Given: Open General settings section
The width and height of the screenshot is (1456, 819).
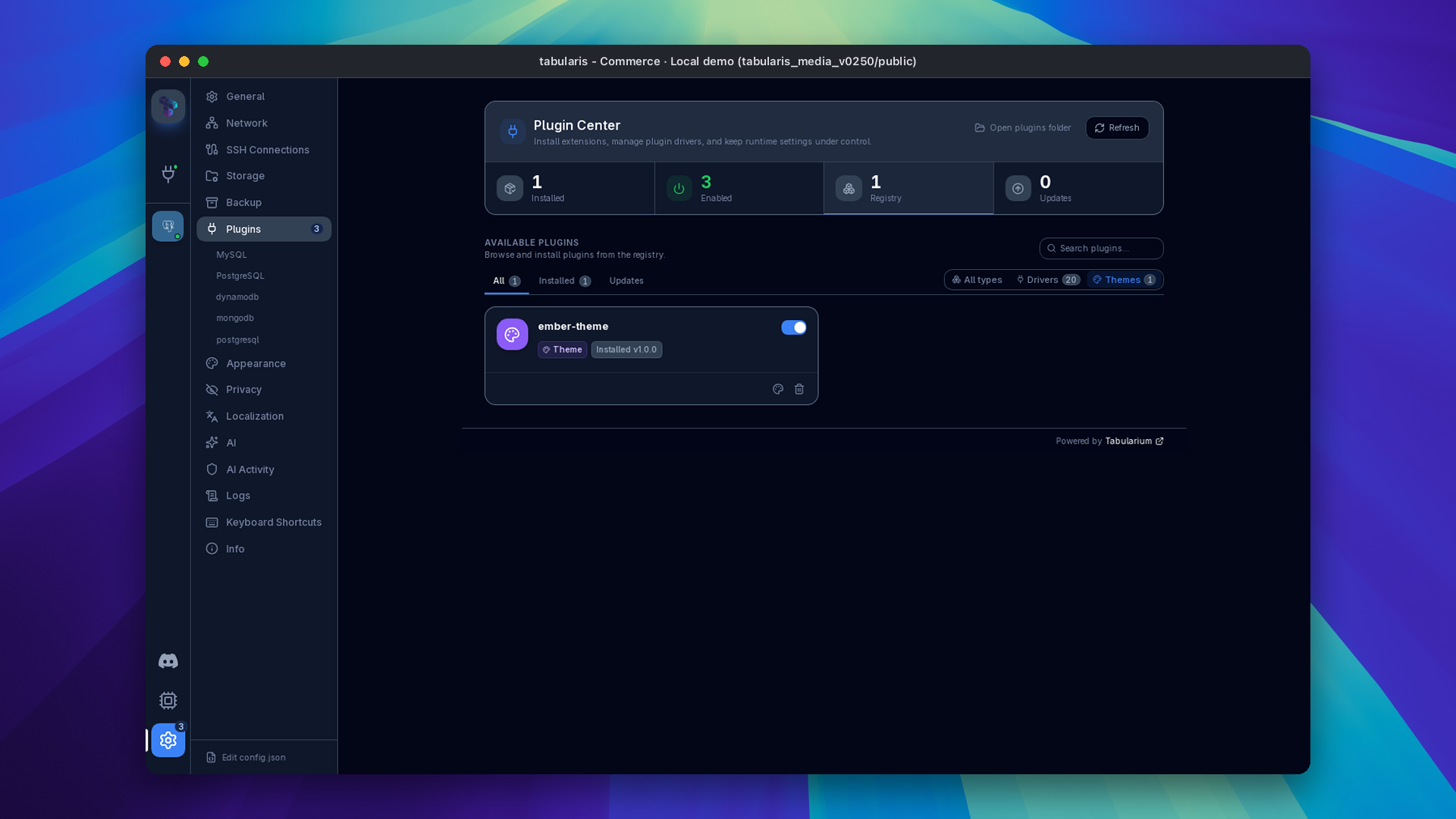Looking at the screenshot, I should pos(264,96).
